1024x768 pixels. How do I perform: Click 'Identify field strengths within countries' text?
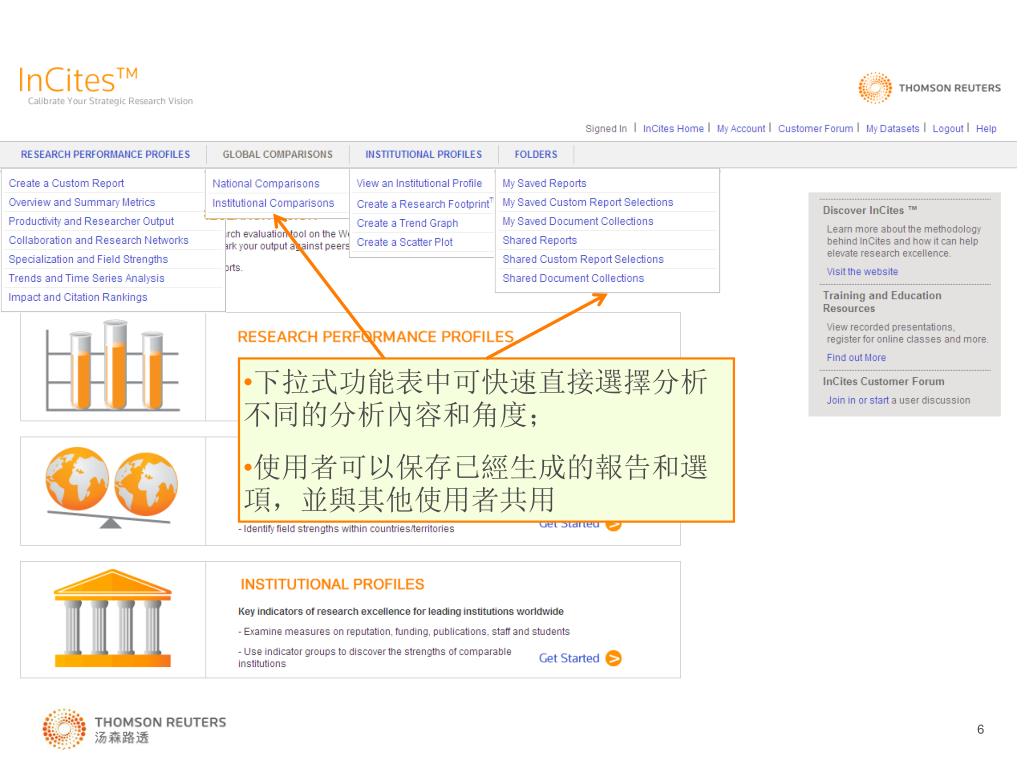pyautogui.click(x=347, y=529)
